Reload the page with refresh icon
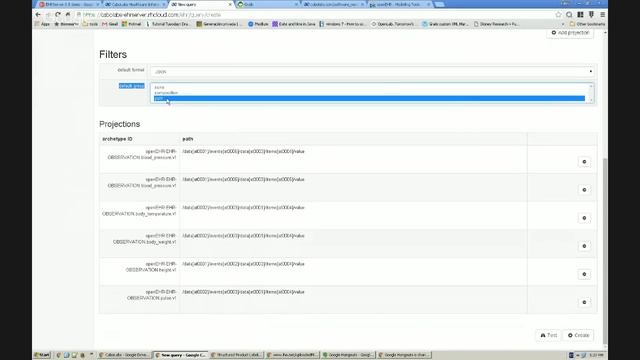Screen dimensions: 640x360 click(58, 15)
